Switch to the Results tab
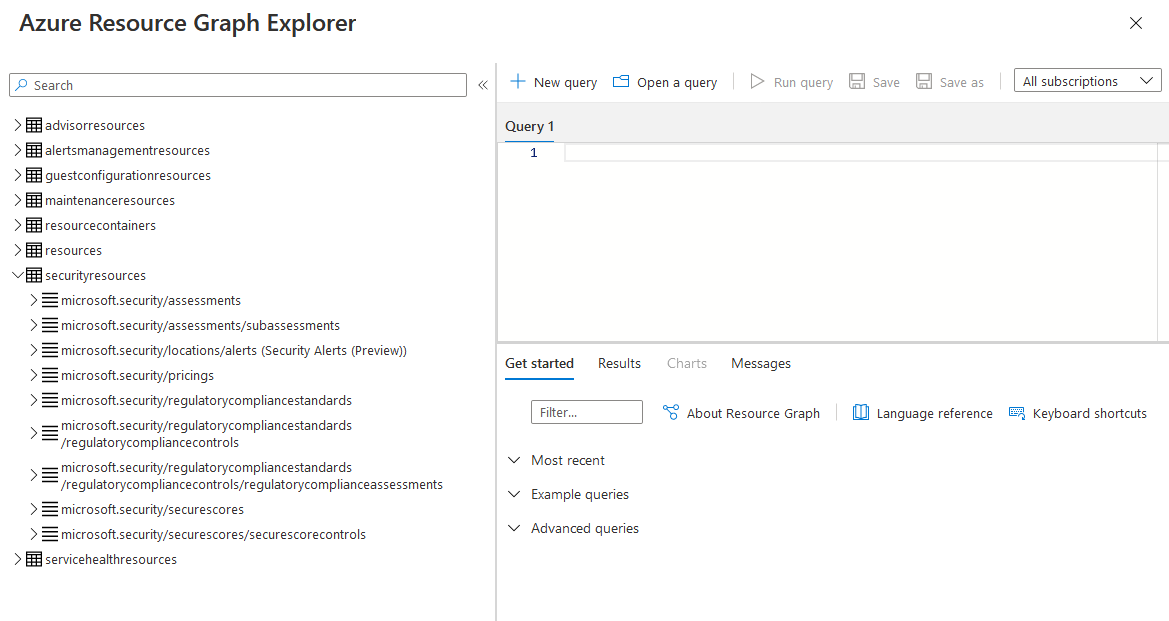This screenshot has height=621, width=1169. coord(618,363)
